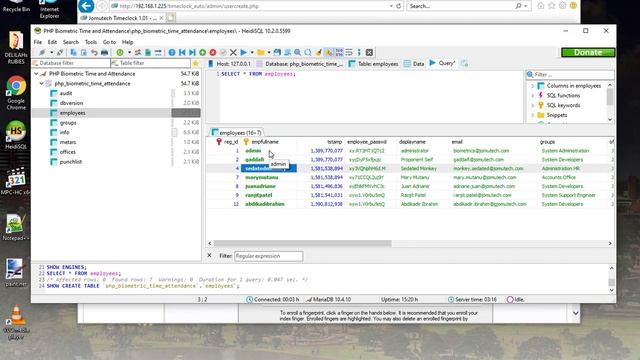Click the print toolbar icon

[104, 52]
